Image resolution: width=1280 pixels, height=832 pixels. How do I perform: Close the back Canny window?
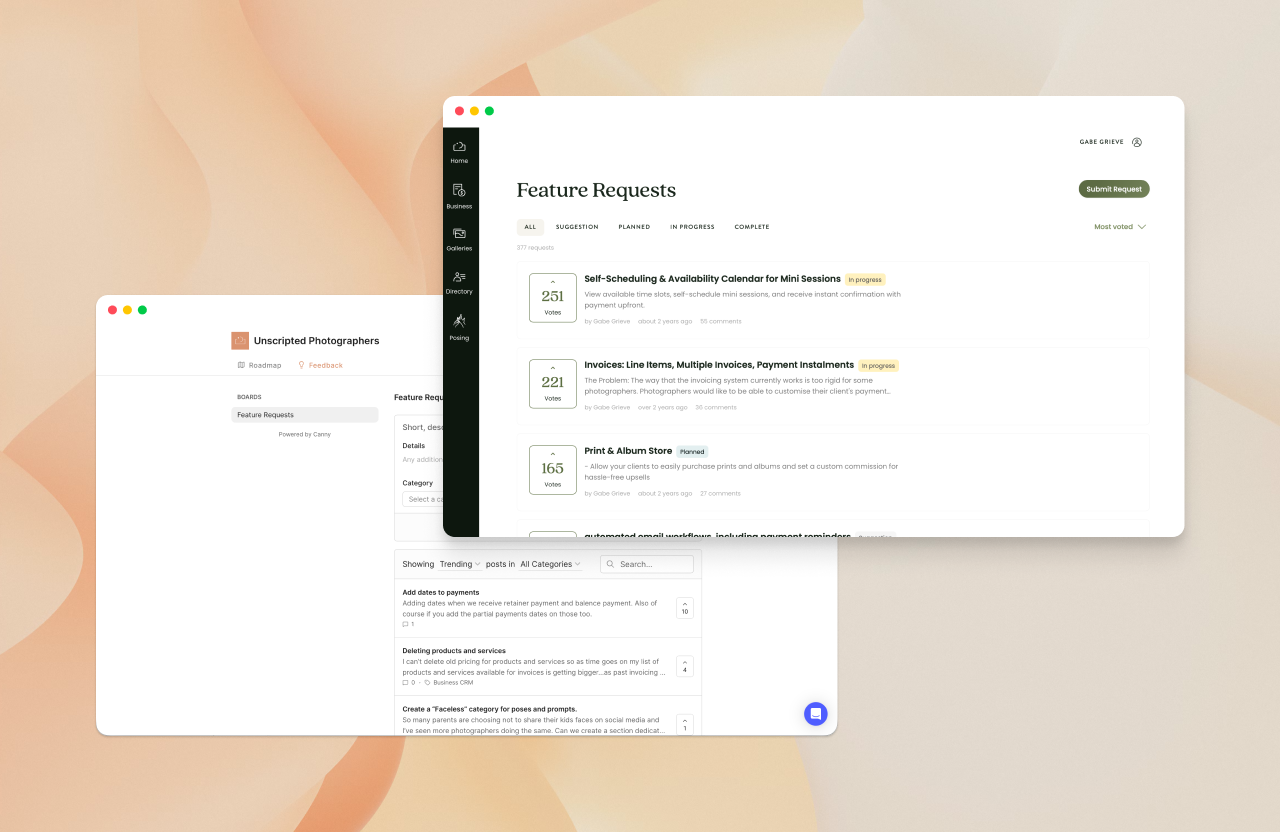[x=112, y=310]
